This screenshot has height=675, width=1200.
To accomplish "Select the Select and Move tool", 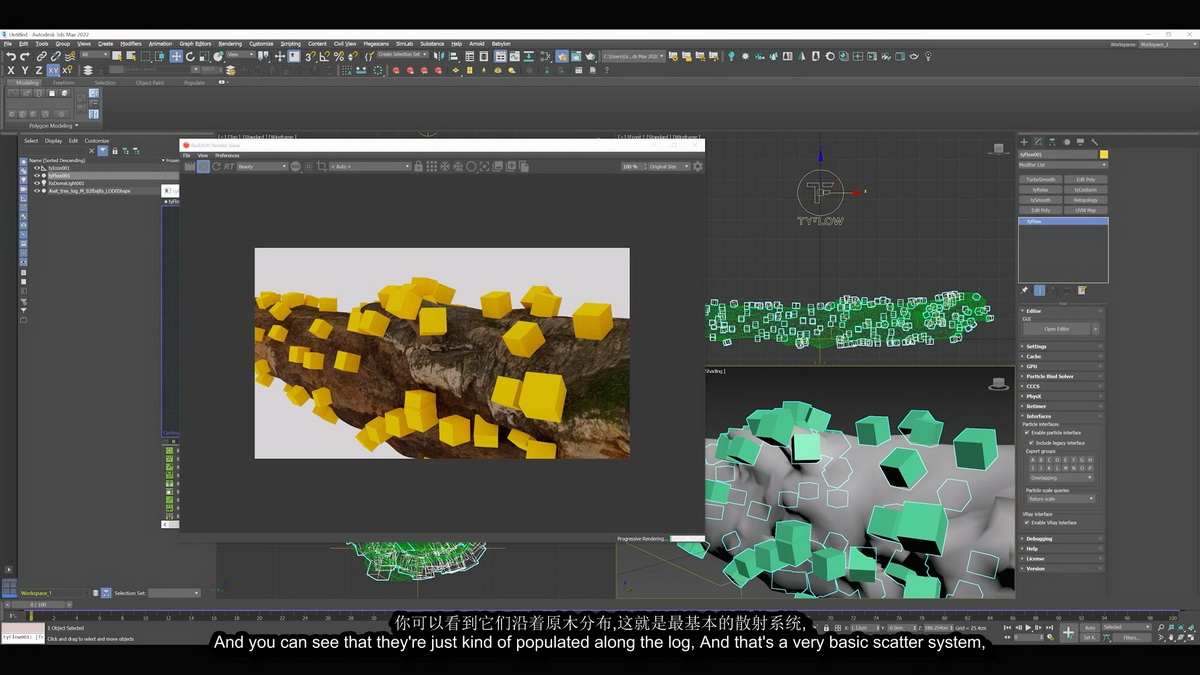I will pyautogui.click(x=176, y=57).
